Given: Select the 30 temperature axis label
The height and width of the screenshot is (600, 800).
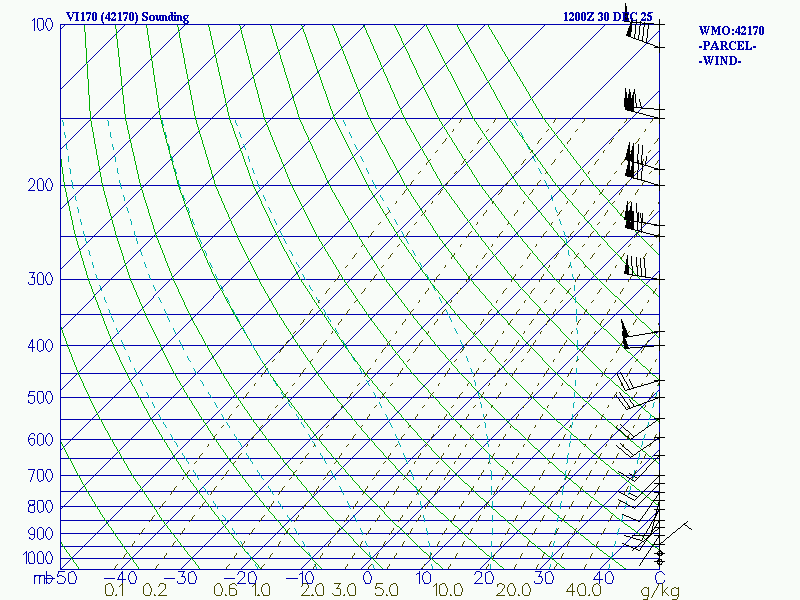Looking at the screenshot, I should point(543,578).
